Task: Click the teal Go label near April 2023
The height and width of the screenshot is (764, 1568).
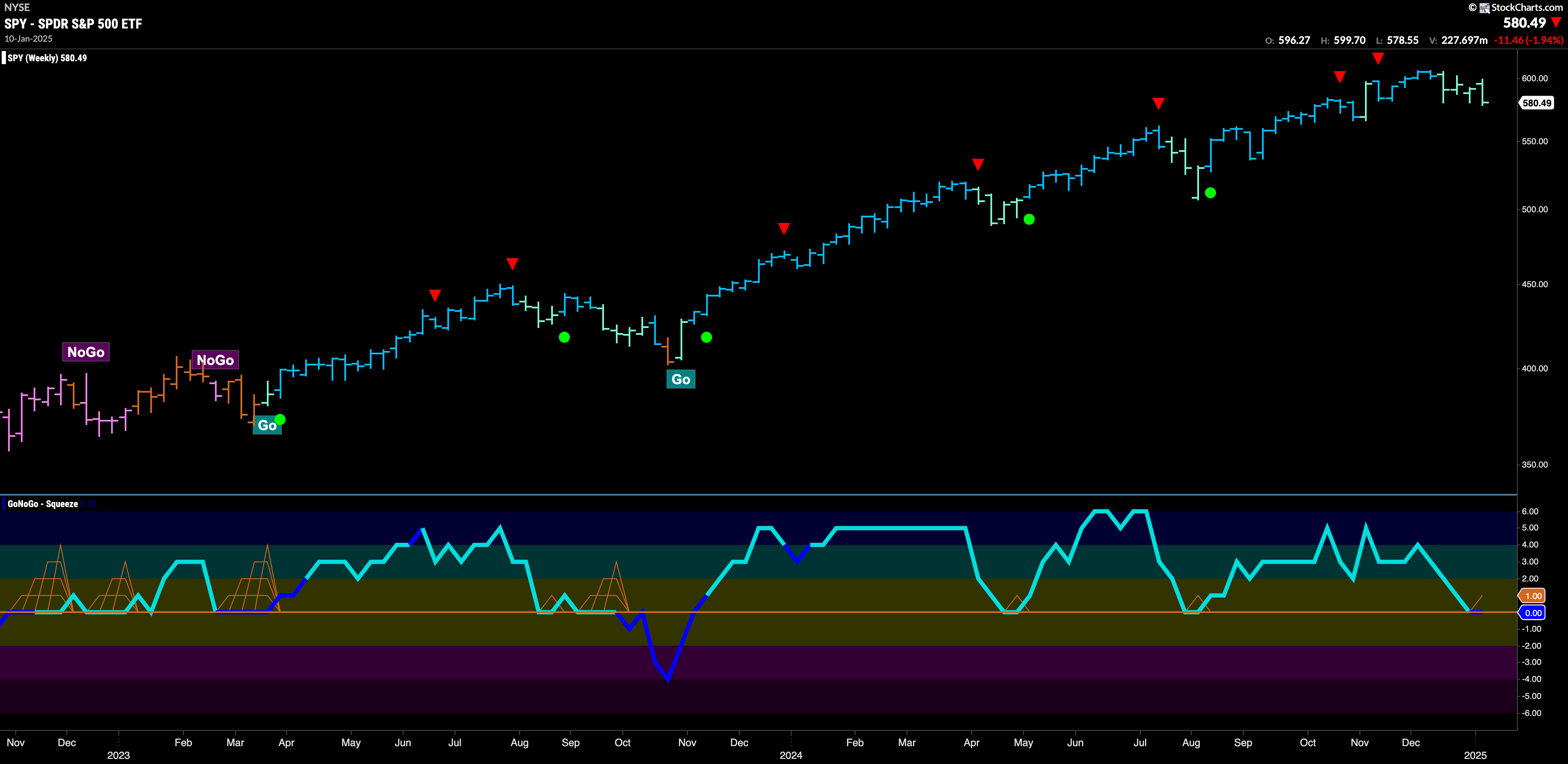Action: tap(267, 425)
